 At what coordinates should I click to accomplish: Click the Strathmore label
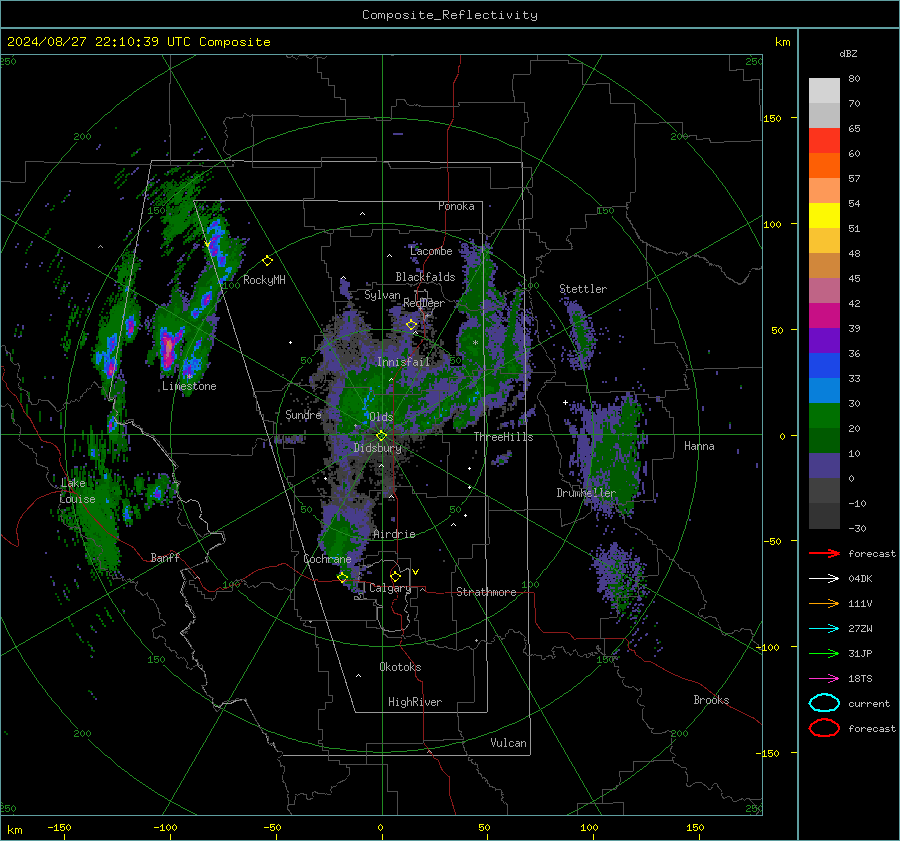[486, 592]
